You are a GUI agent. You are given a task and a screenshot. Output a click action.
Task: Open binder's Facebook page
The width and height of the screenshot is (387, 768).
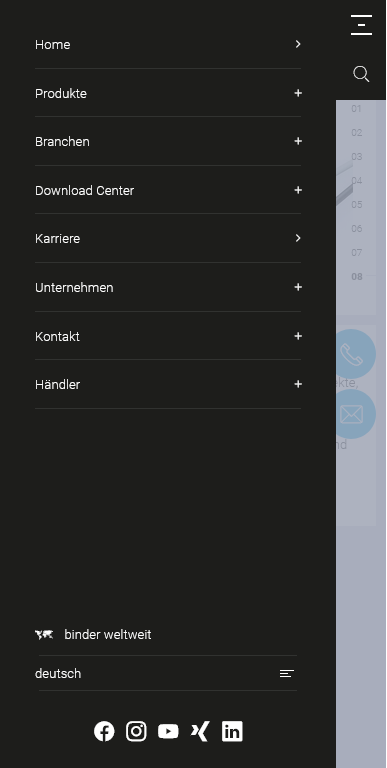104,731
